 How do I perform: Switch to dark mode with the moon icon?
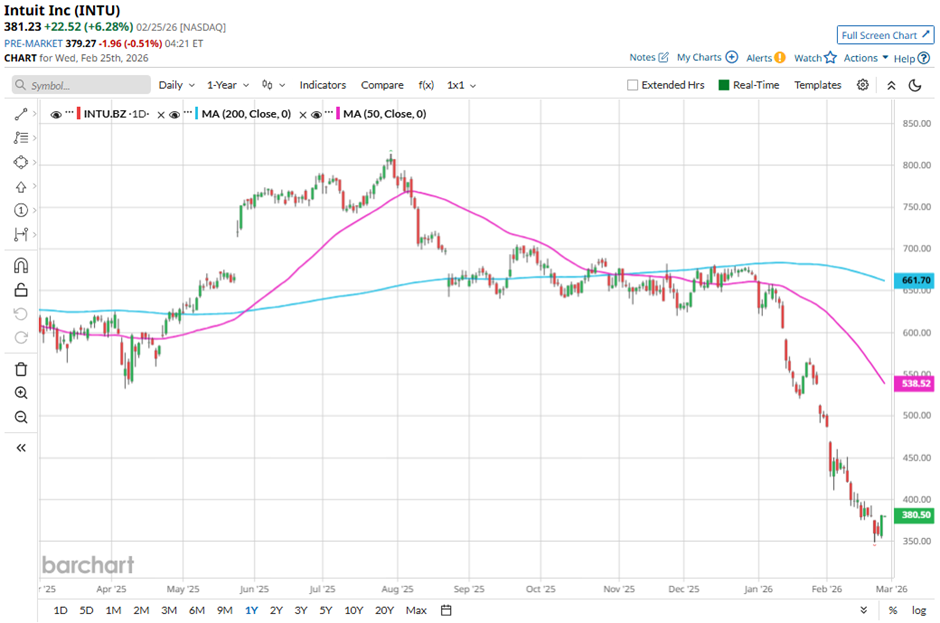click(x=914, y=85)
